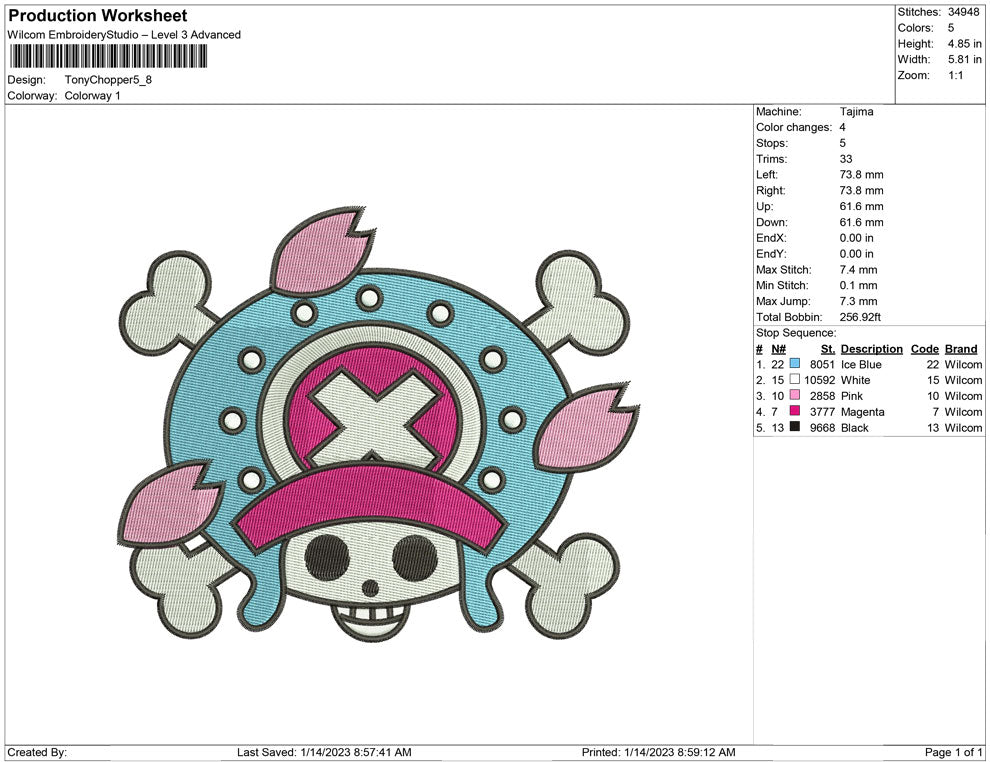Click the Description column header
This screenshot has height=762, width=990.
coord(871,348)
